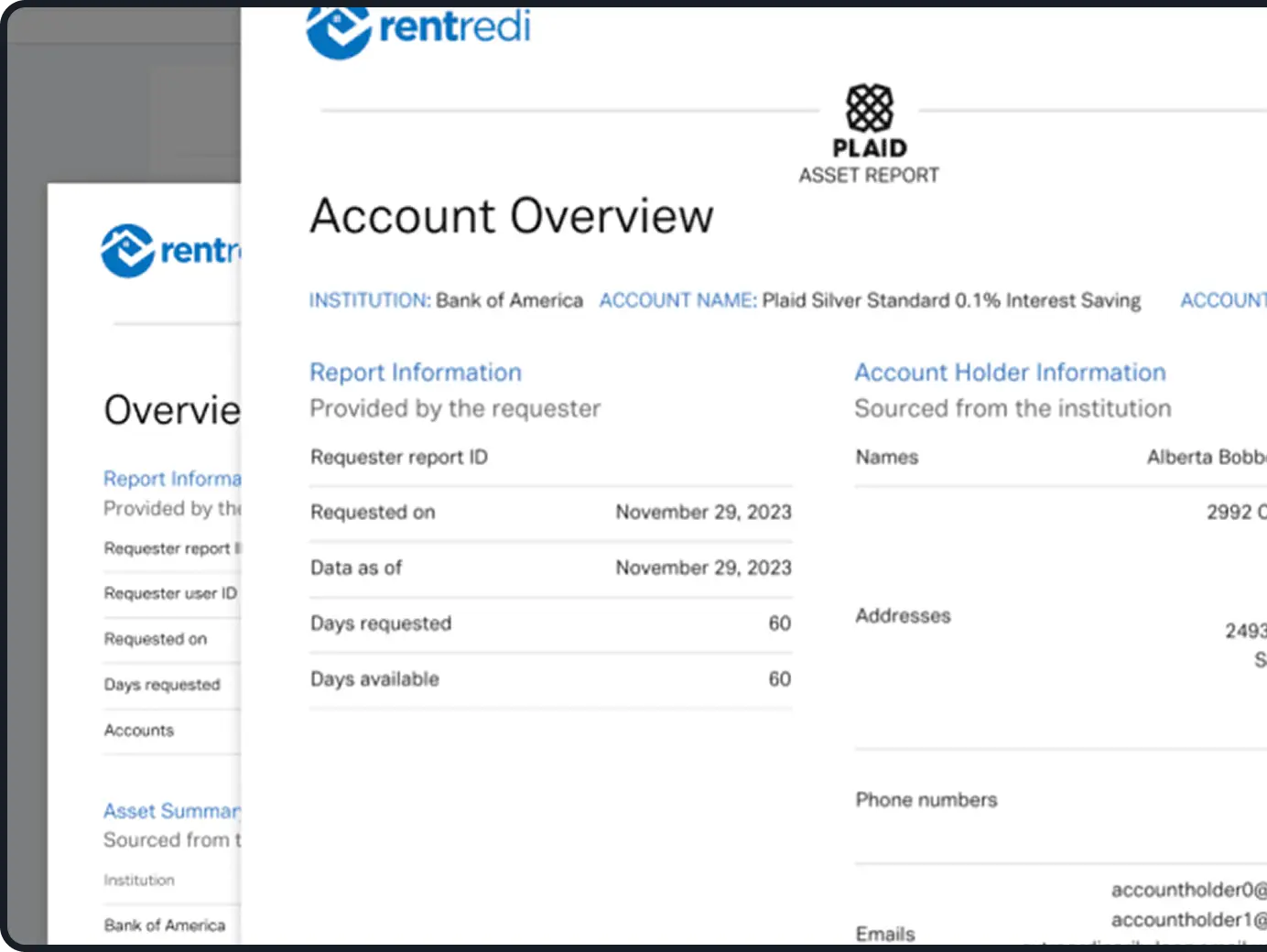Select the Alberta Bobb account holder name

(1205, 458)
